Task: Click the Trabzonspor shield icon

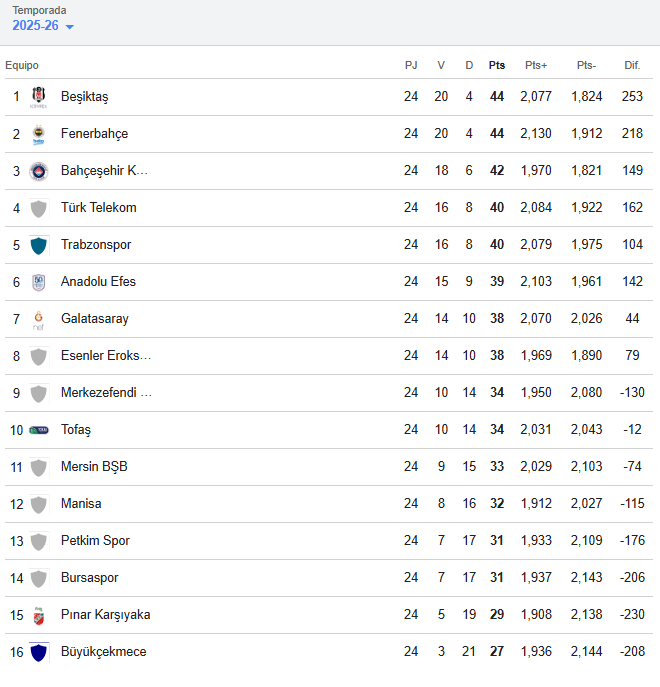Action: click(x=39, y=245)
